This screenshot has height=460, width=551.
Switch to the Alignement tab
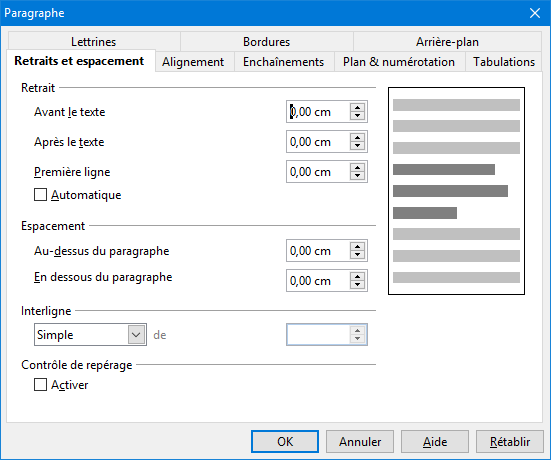tap(193, 62)
